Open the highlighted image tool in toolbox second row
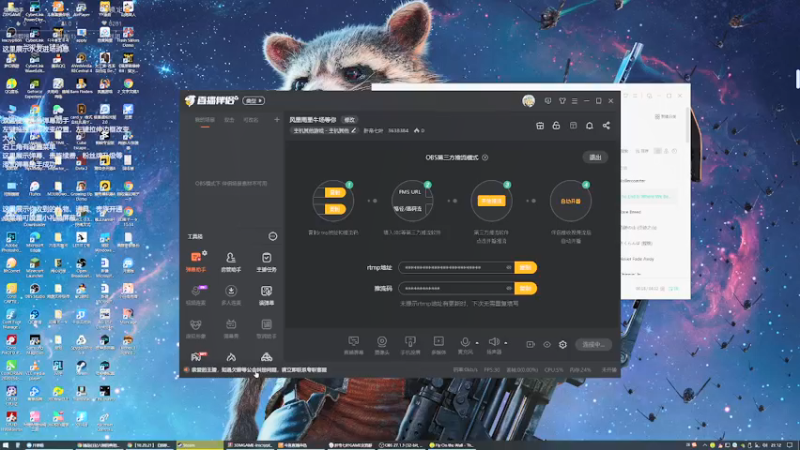This screenshot has width=800, height=450. (266, 295)
